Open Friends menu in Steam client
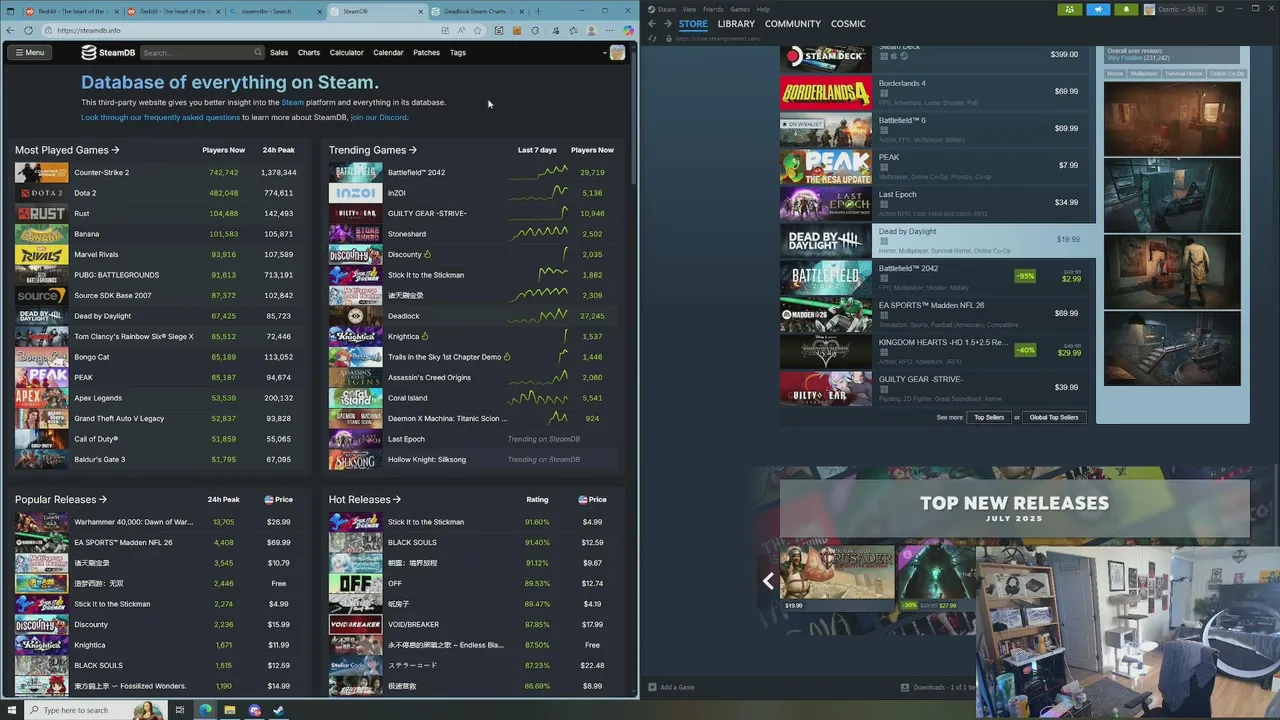1280x720 pixels. point(713,9)
